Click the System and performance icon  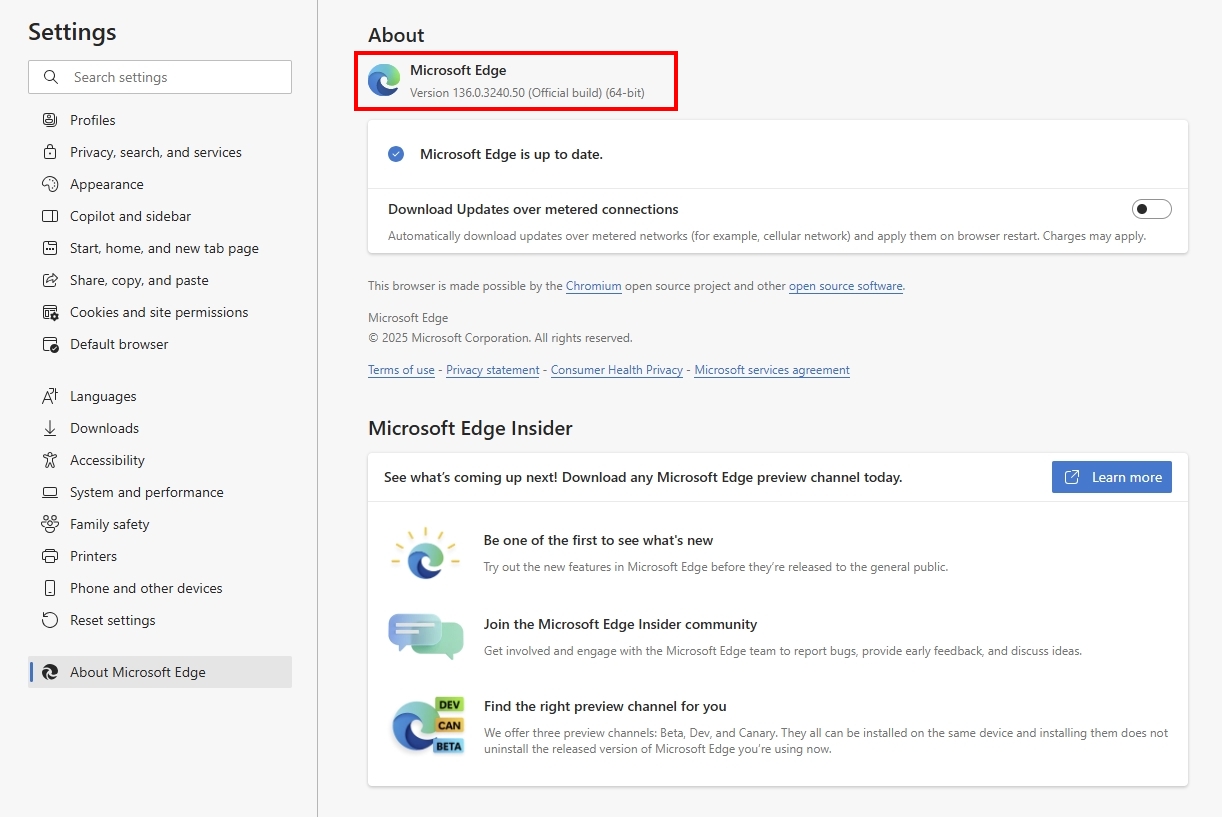[50, 492]
